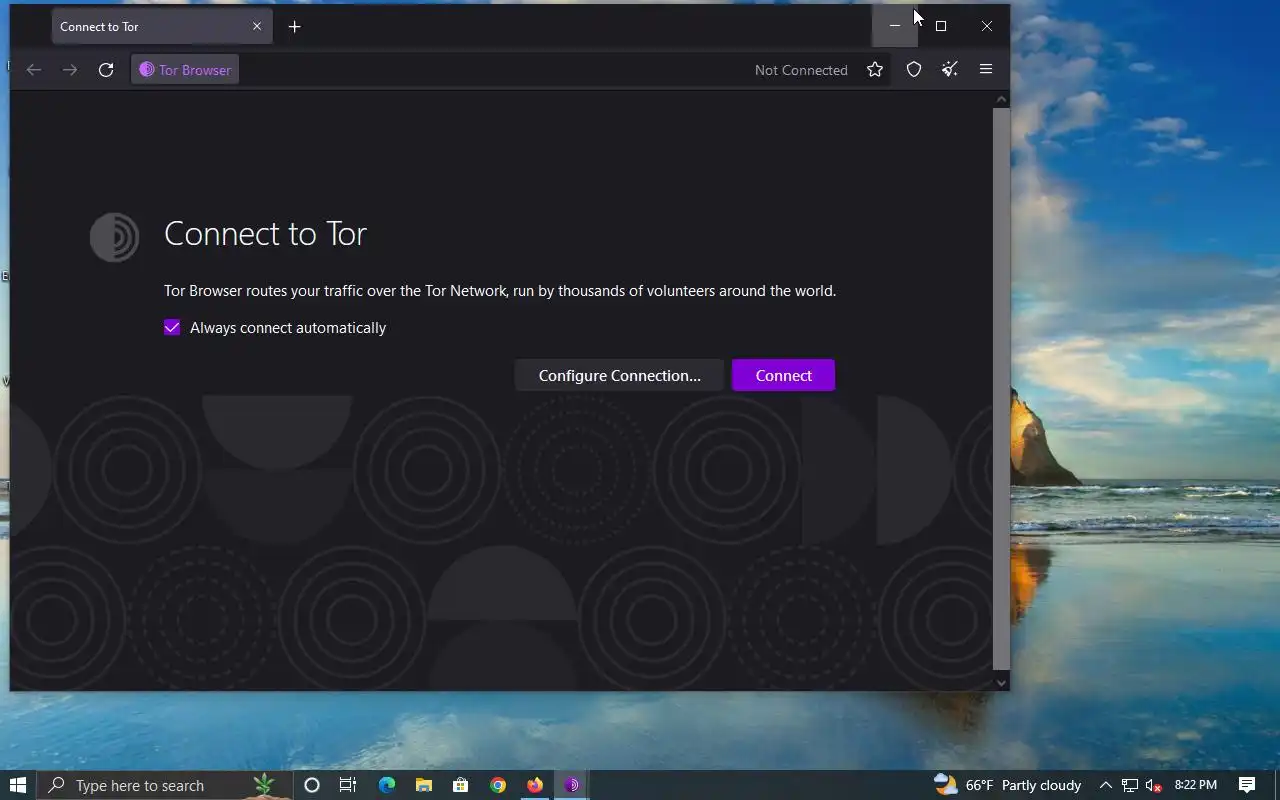Launch Microsoft Edge from taskbar
The image size is (1280, 800).
(386, 785)
